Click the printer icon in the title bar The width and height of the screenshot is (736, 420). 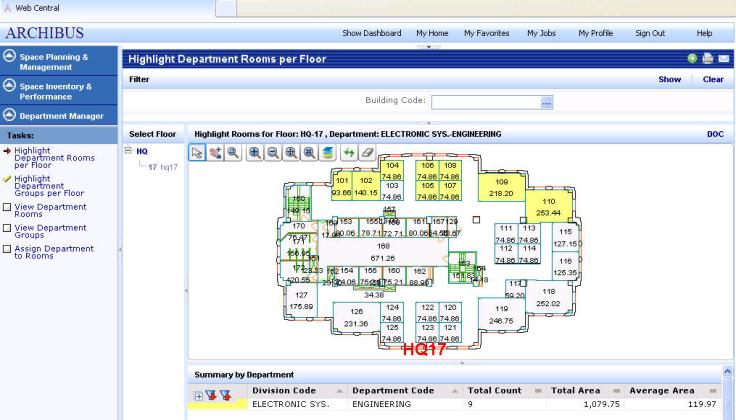click(x=708, y=58)
